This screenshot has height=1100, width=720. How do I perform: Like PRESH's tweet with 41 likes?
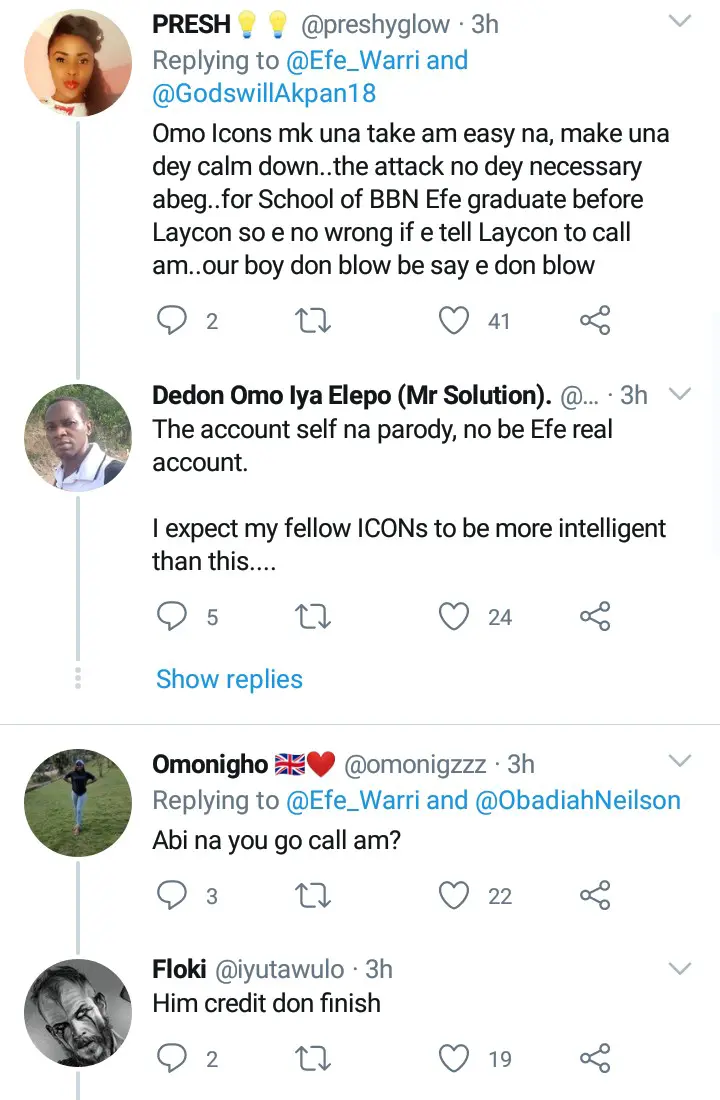pyautogui.click(x=455, y=321)
